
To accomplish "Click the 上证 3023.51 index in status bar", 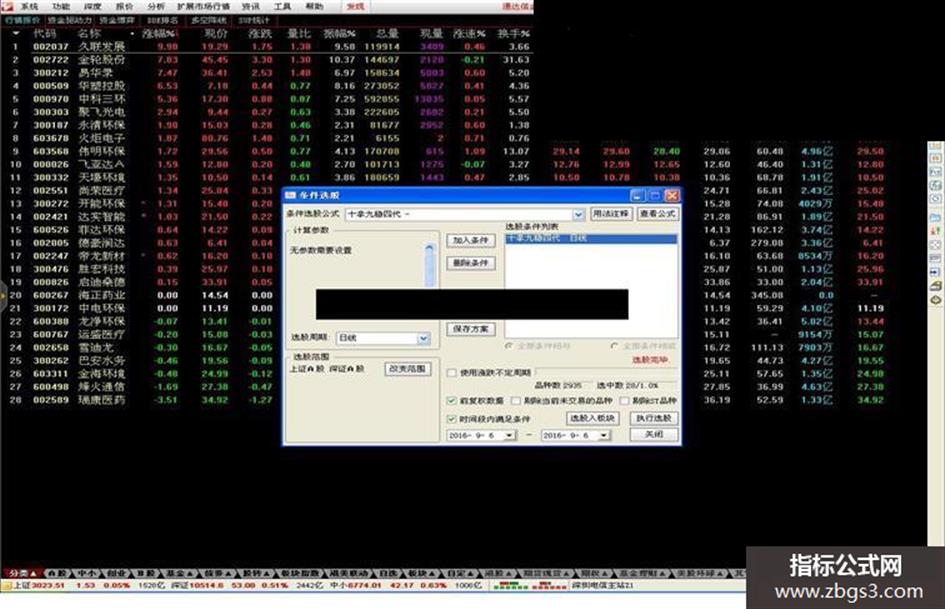I will pos(39,585).
